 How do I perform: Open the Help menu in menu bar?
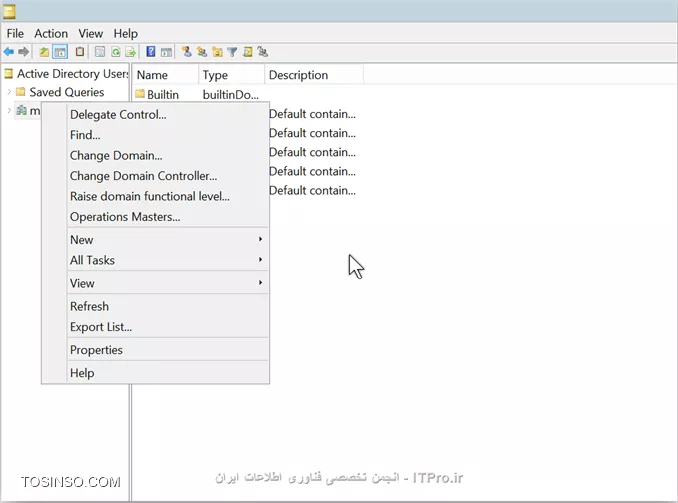125,33
